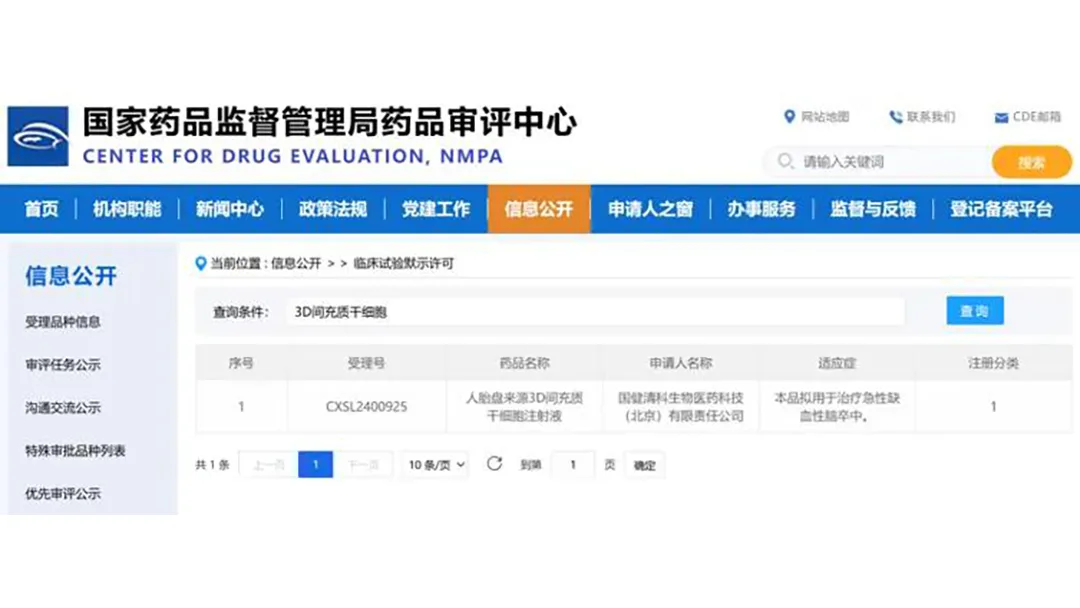Click the current location pin icon
The height and width of the screenshot is (608, 1080).
(201, 264)
